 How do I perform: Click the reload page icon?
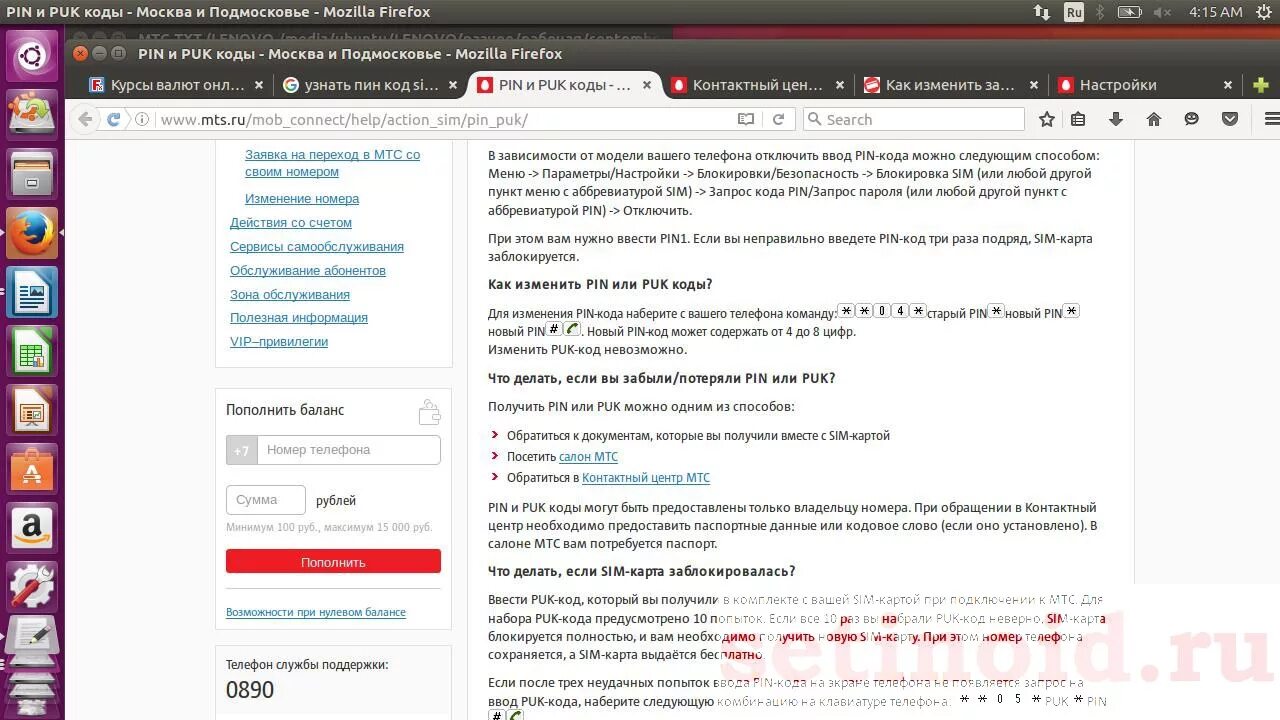(778, 119)
